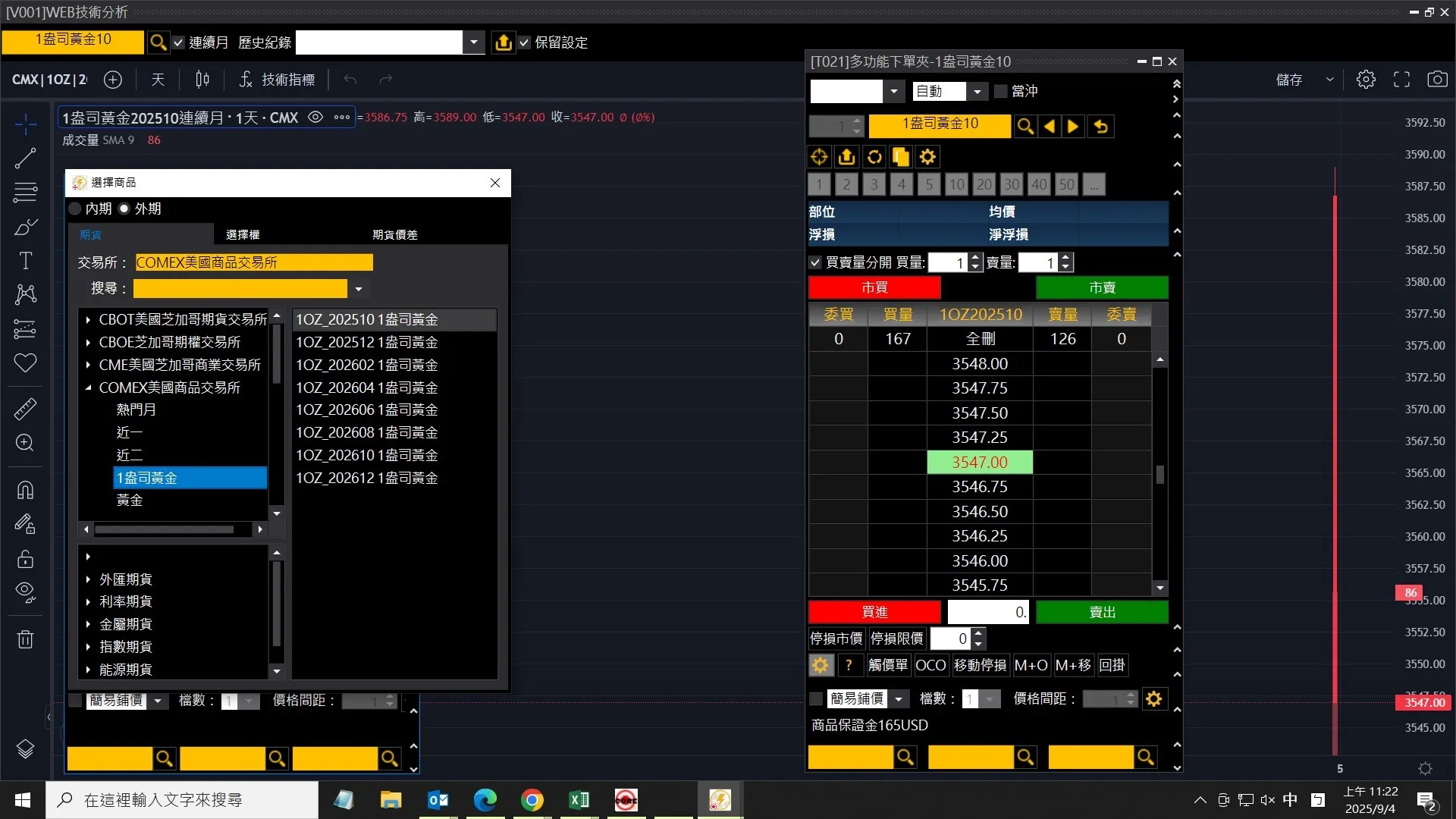The width and height of the screenshot is (1456, 819).
Task: Click the 3547.00 highlighted price cell
Action: tap(980, 462)
